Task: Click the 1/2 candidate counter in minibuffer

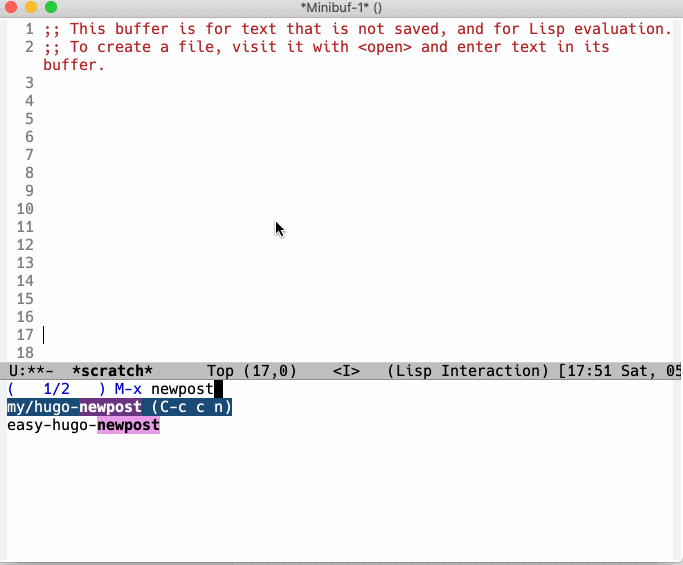Action: 57,389
